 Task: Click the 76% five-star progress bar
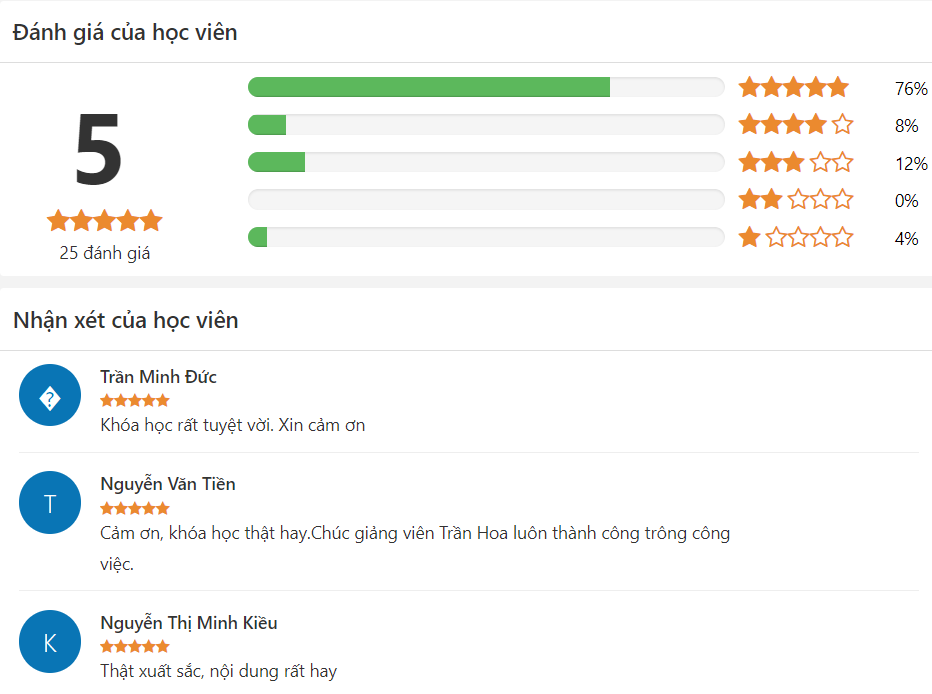(x=486, y=87)
